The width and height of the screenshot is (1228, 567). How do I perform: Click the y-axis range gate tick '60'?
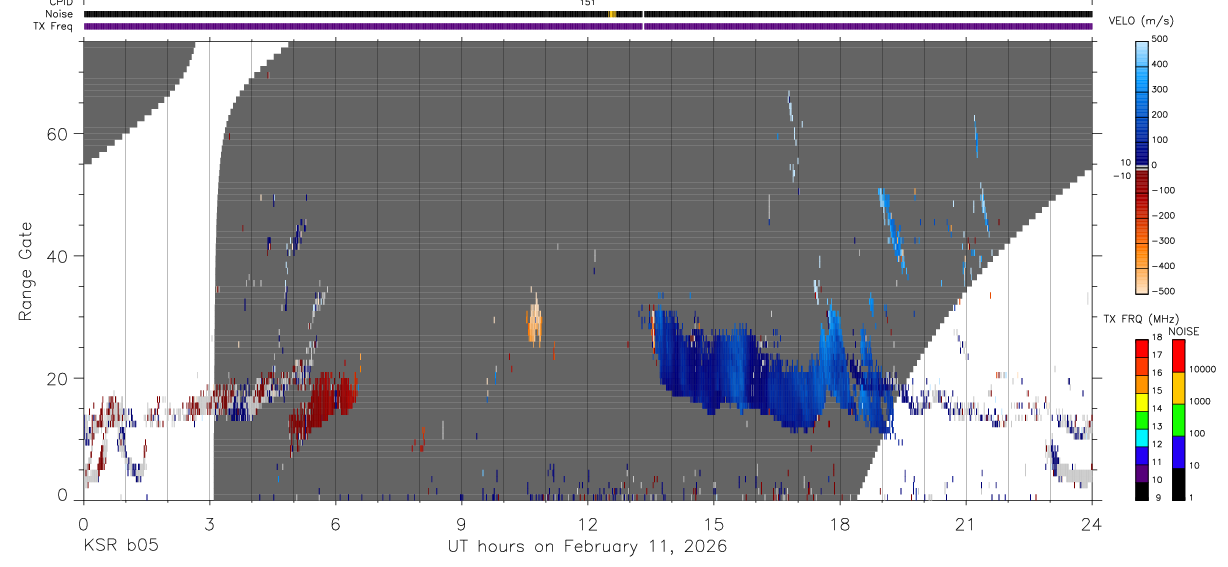tap(58, 134)
